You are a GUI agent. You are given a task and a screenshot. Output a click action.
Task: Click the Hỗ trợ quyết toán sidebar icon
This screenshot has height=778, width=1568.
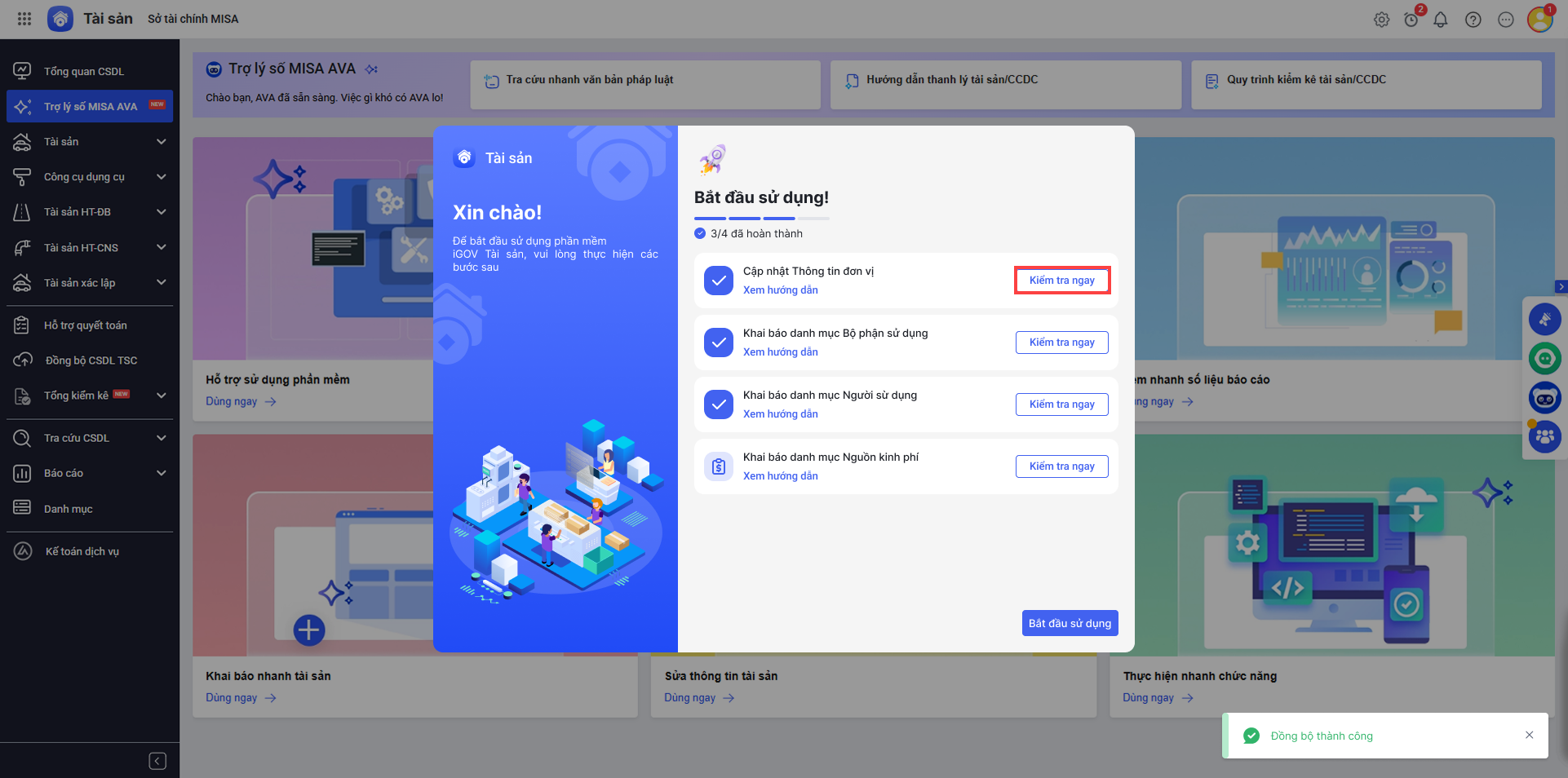click(x=23, y=325)
